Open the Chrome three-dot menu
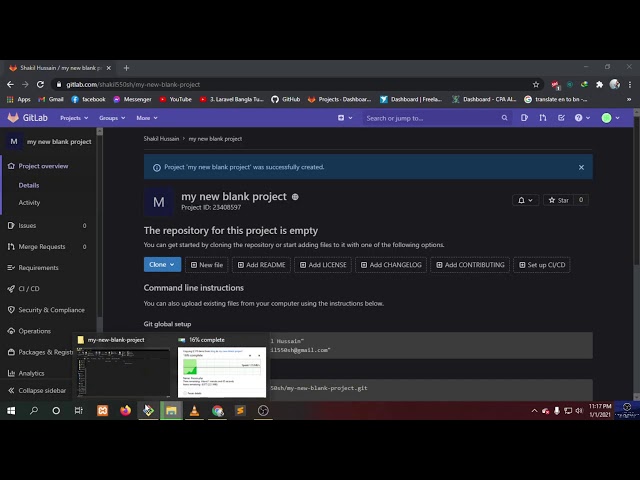 pyautogui.click(x=630, y=84)
